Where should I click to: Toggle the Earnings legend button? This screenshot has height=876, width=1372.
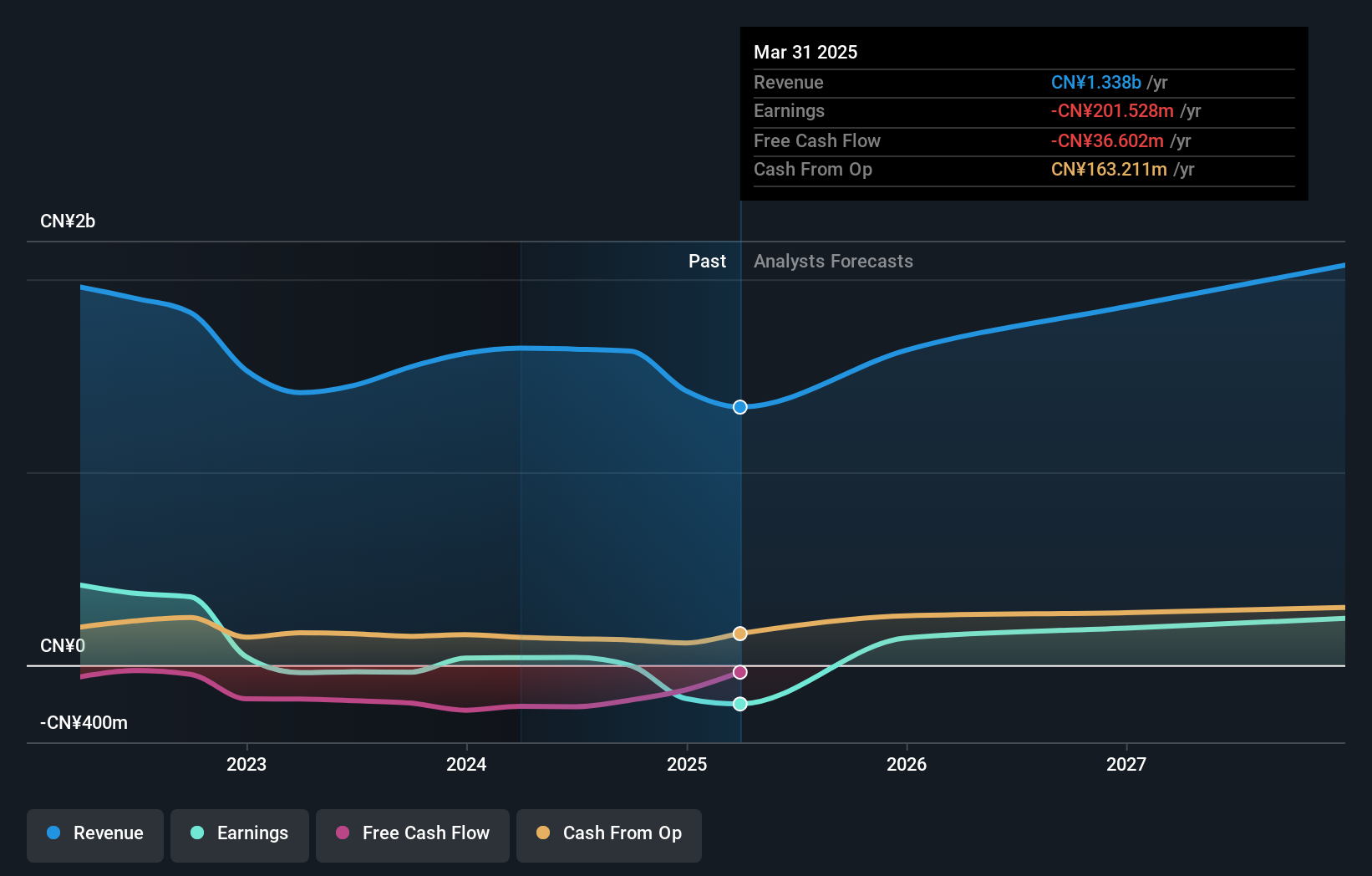240,835
